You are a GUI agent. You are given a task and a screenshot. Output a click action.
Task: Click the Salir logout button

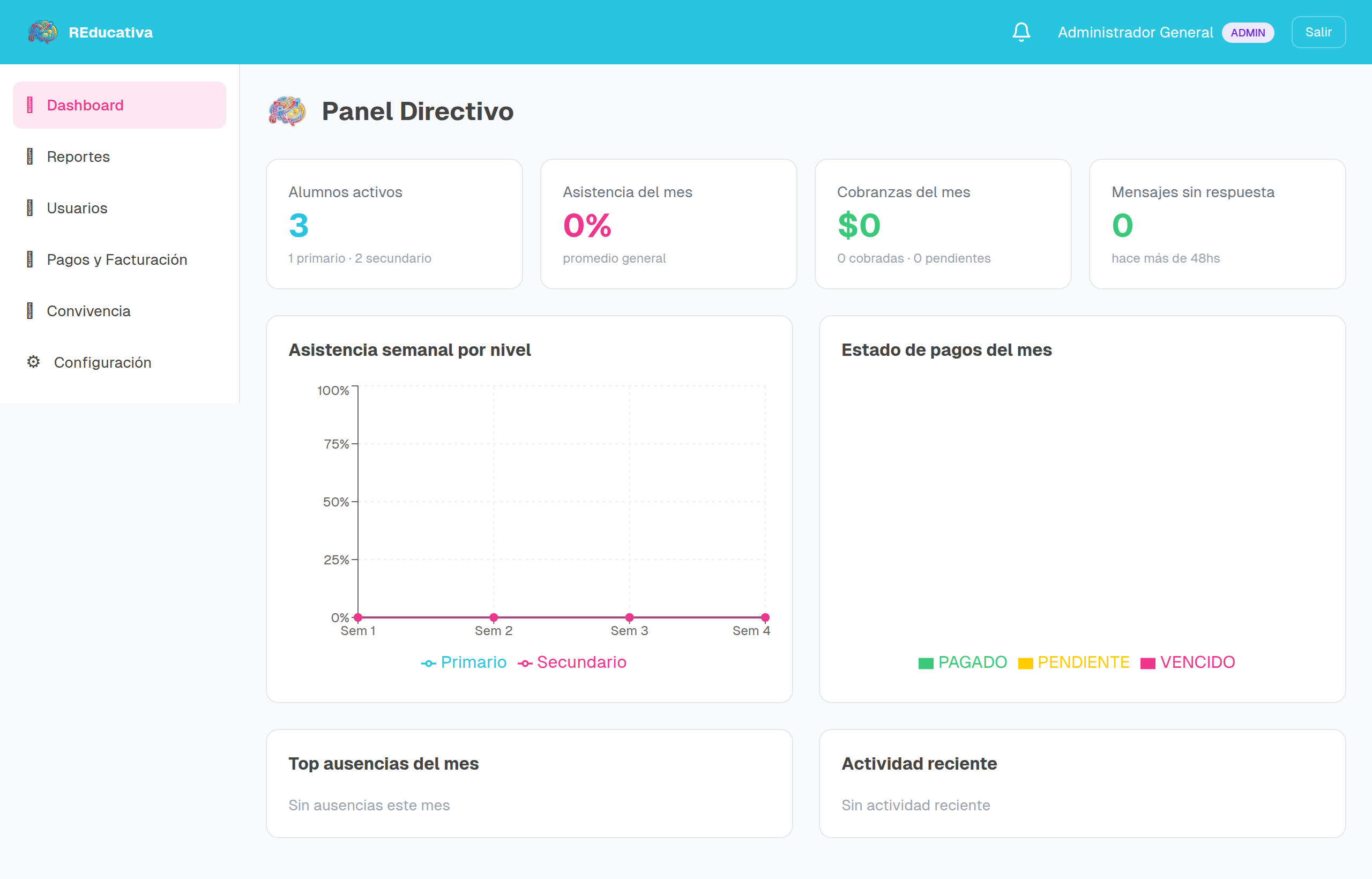1318,33
